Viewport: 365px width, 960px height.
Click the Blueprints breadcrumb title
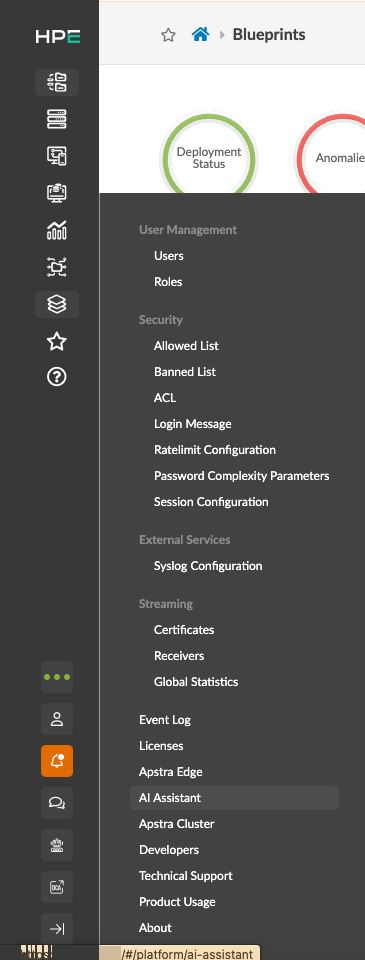(269, 34)
